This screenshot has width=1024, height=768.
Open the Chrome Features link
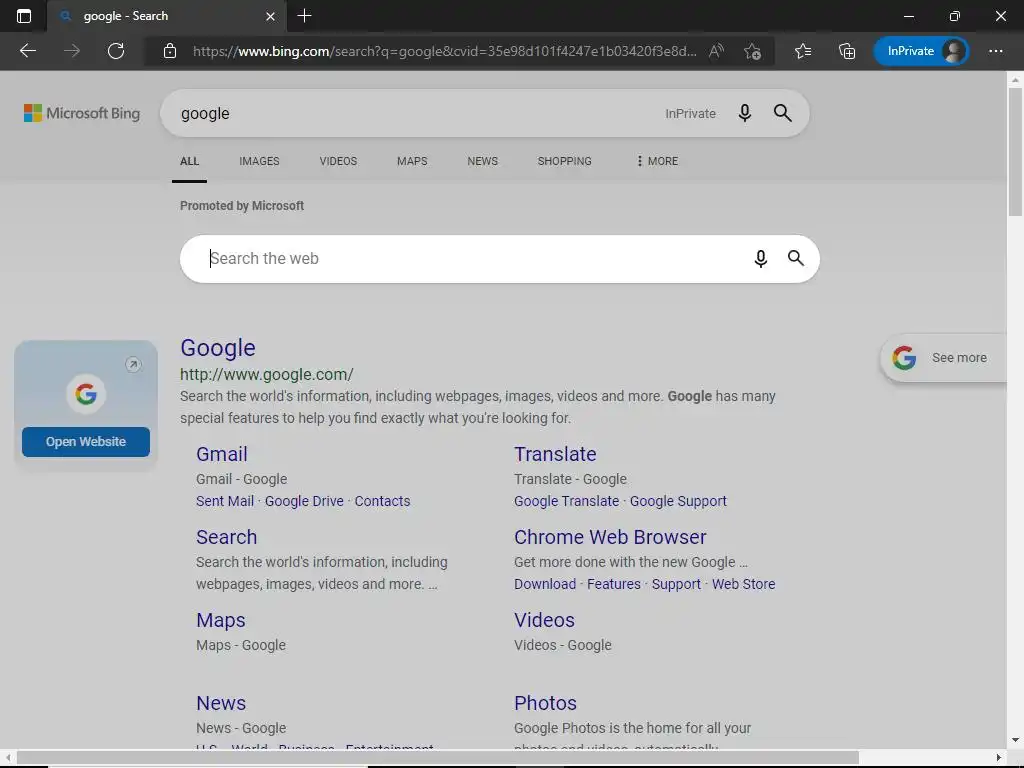point(614,584)
